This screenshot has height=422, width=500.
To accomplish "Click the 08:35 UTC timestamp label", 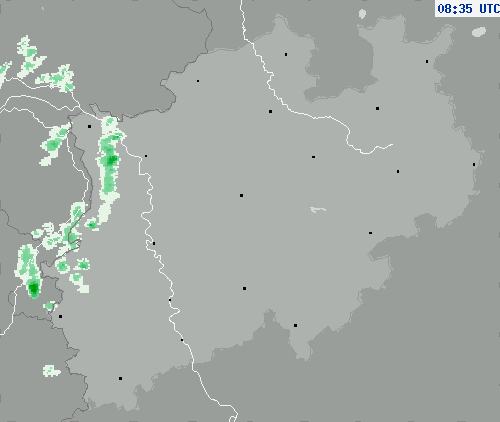I will 468,8.
